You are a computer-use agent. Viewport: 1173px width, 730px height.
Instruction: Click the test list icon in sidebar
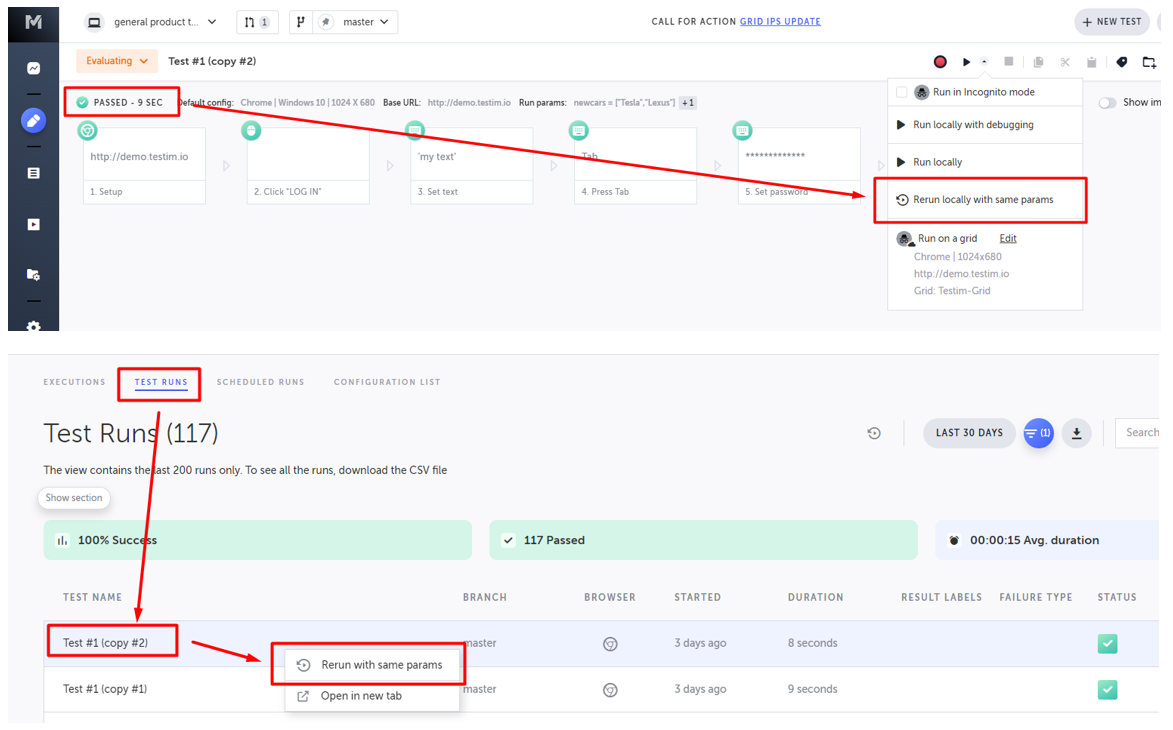(x=33, y=173)
